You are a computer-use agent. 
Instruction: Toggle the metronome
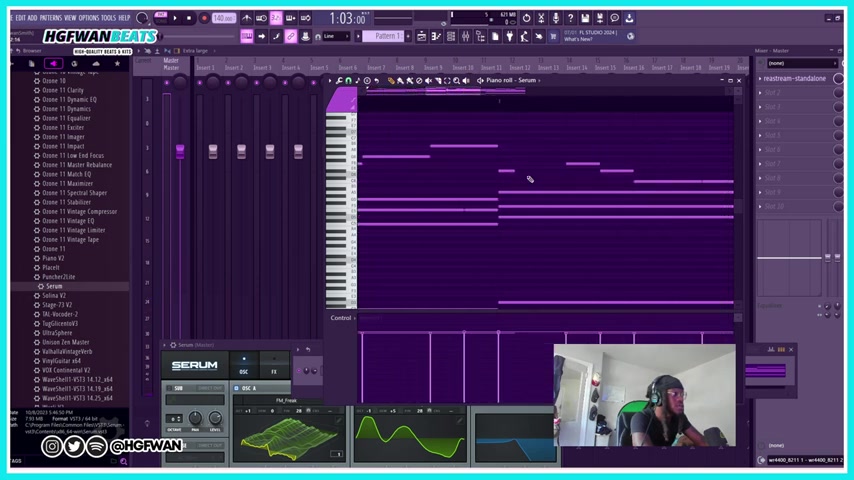[247, 18]
